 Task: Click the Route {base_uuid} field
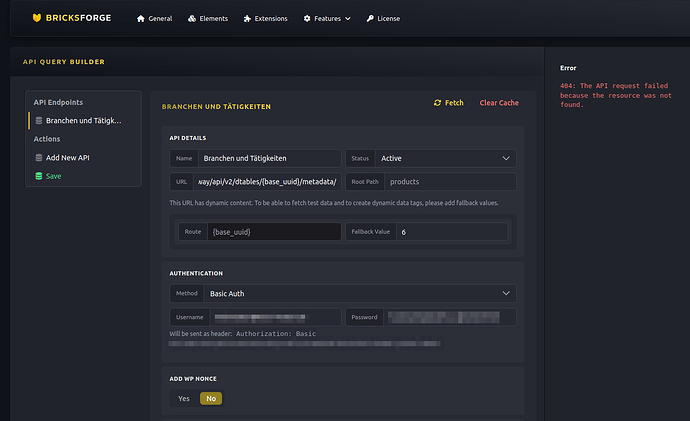coord(274,232)
